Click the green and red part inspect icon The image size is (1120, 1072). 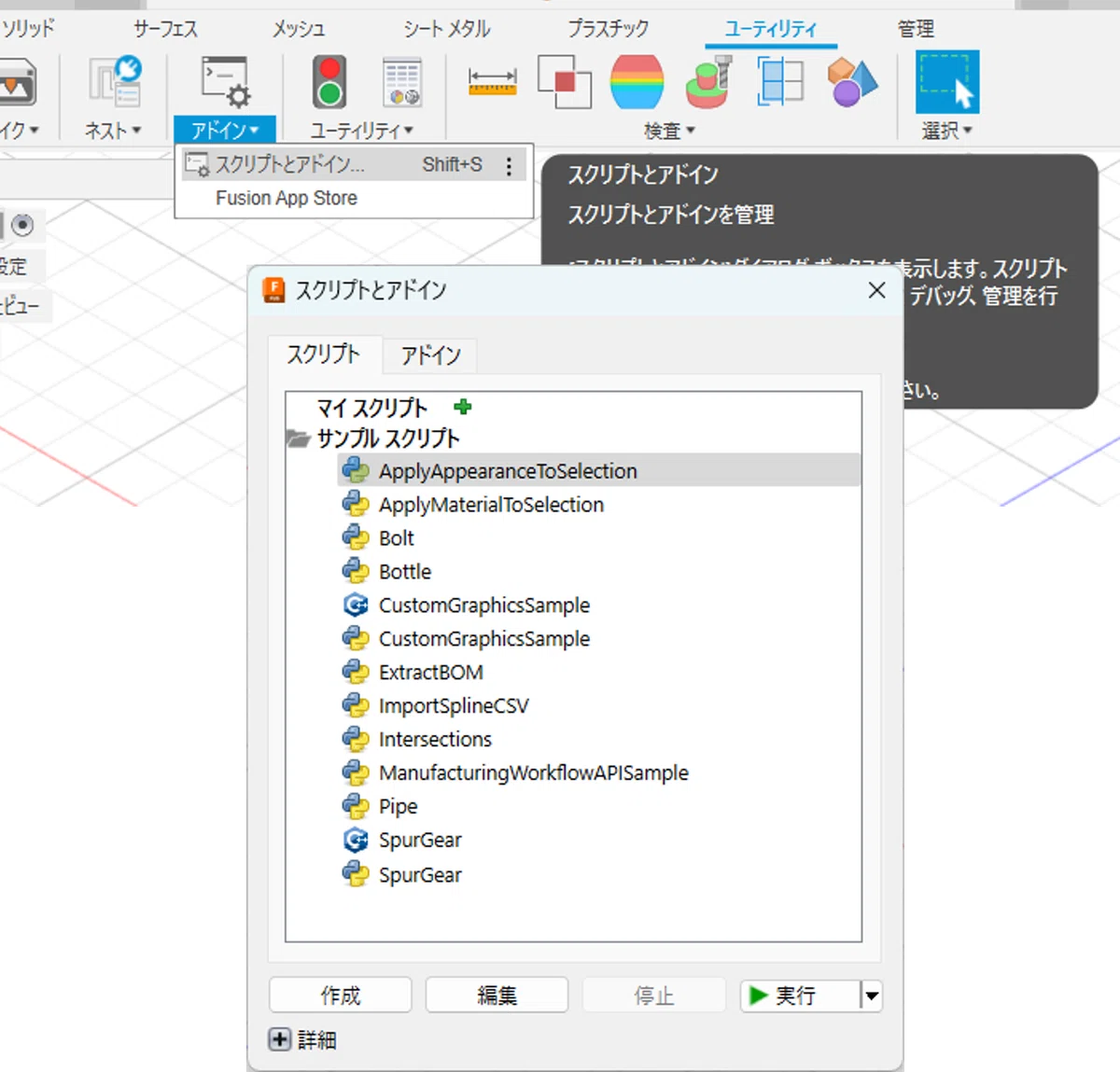click(x=709, y=82)
